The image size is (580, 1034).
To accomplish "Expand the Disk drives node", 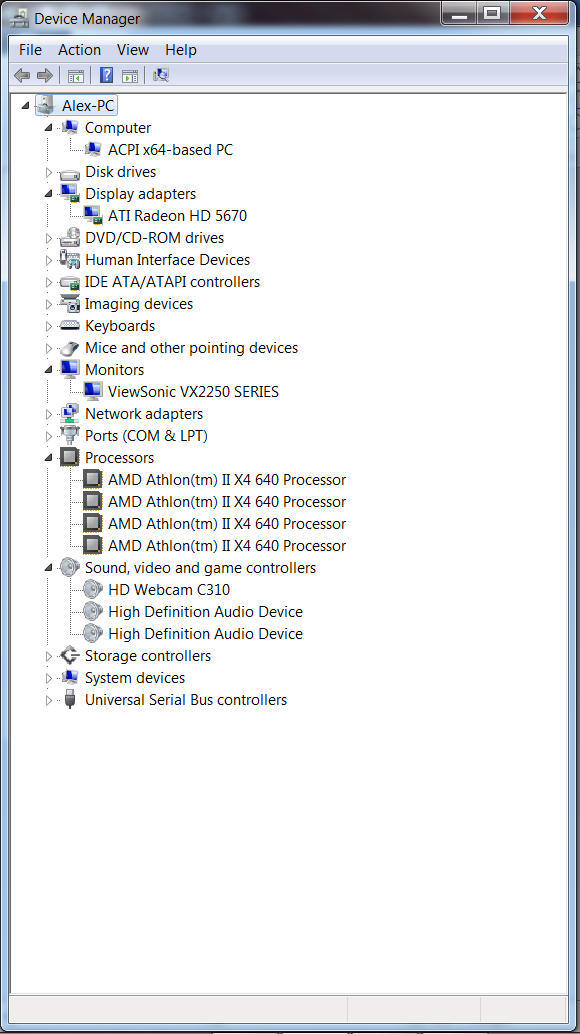I will (48, 172).
